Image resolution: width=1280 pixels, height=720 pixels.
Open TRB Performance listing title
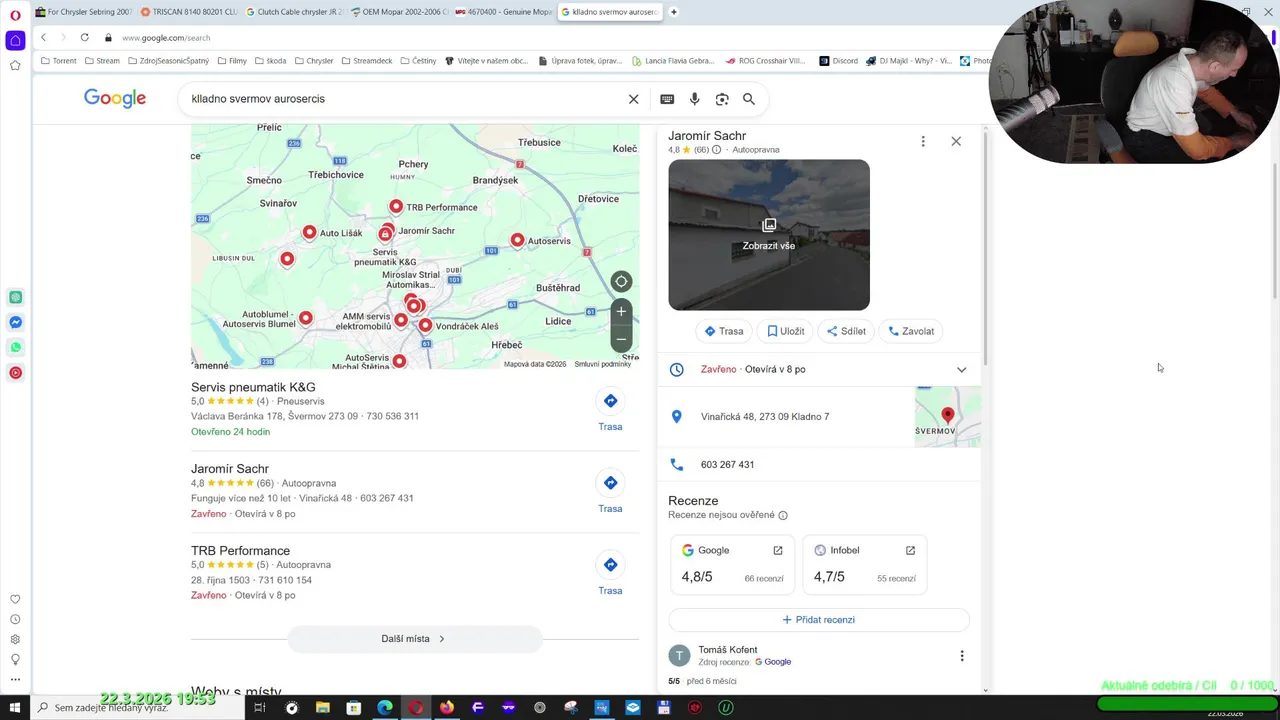pos(240,551)
